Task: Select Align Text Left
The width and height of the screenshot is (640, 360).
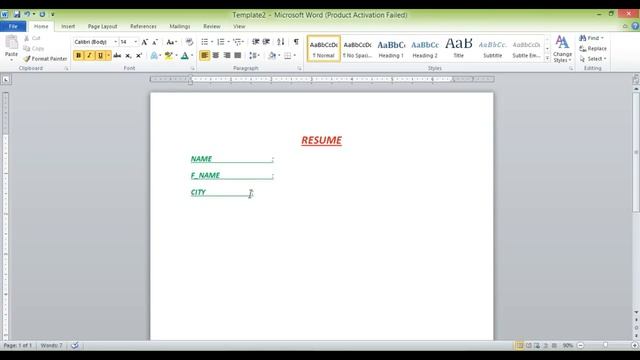Action: click(x=204, y=56)
